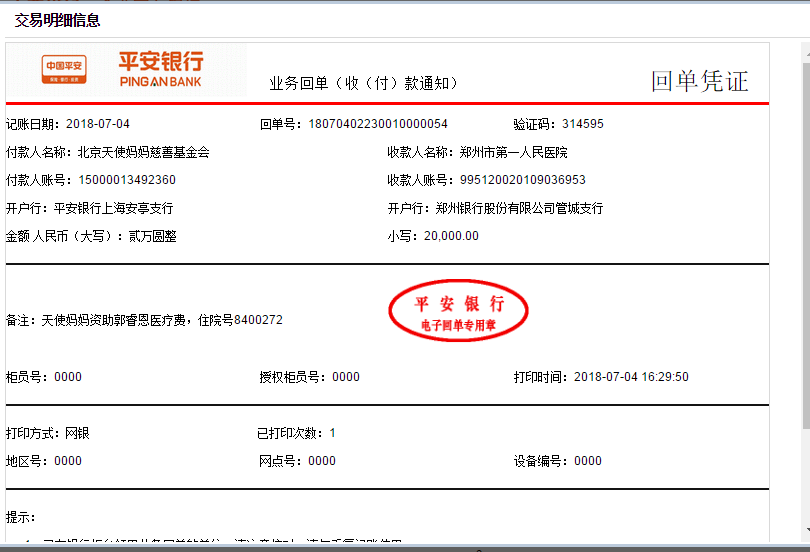Click the scrollbar down arrow

pos(806,530)
